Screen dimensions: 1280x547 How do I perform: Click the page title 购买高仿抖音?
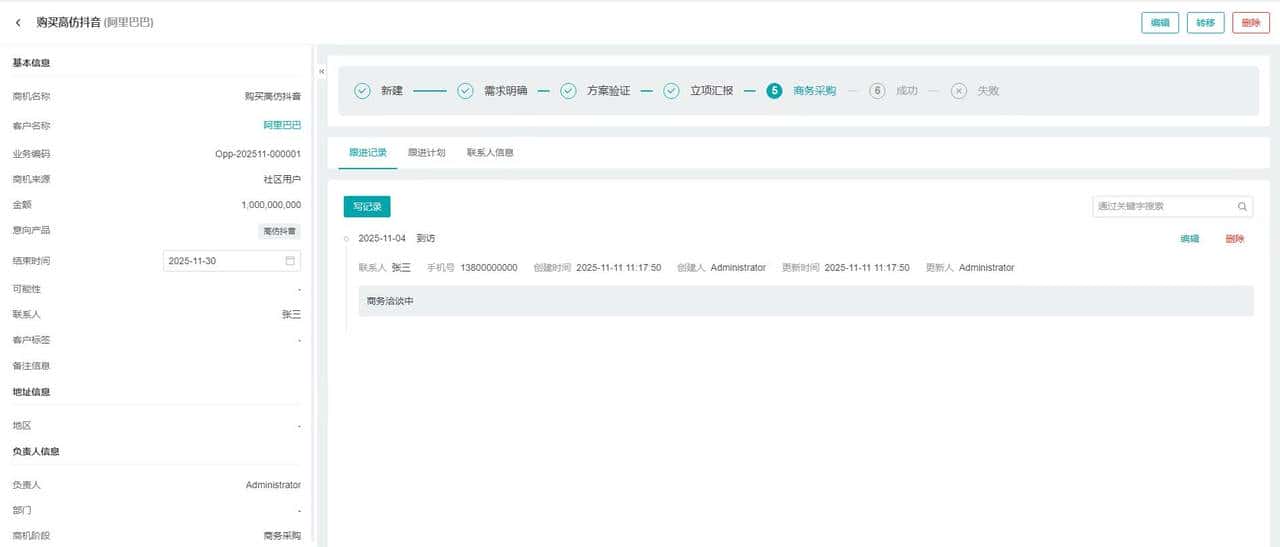69,22
